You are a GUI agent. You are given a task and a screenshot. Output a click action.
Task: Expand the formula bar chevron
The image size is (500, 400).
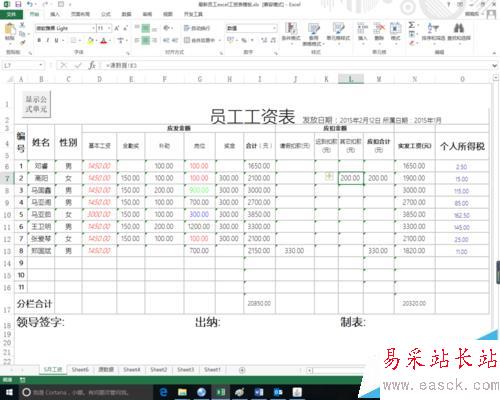coord(495,66)
